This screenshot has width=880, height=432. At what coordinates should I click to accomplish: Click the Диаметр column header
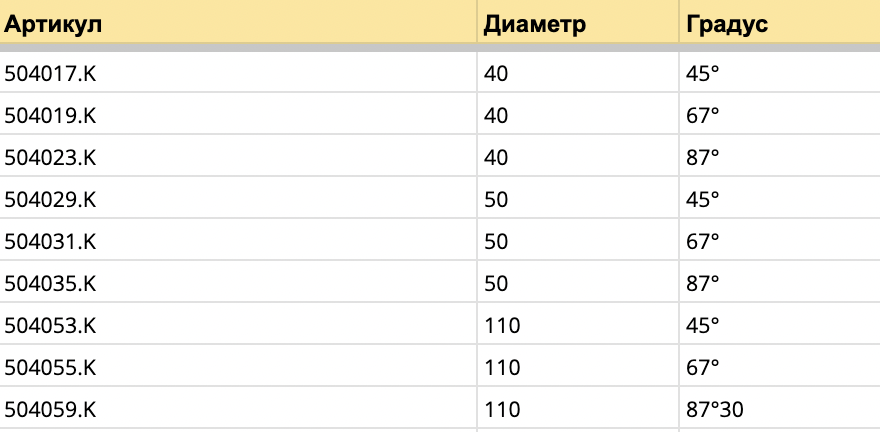click(x=534, y=24)
